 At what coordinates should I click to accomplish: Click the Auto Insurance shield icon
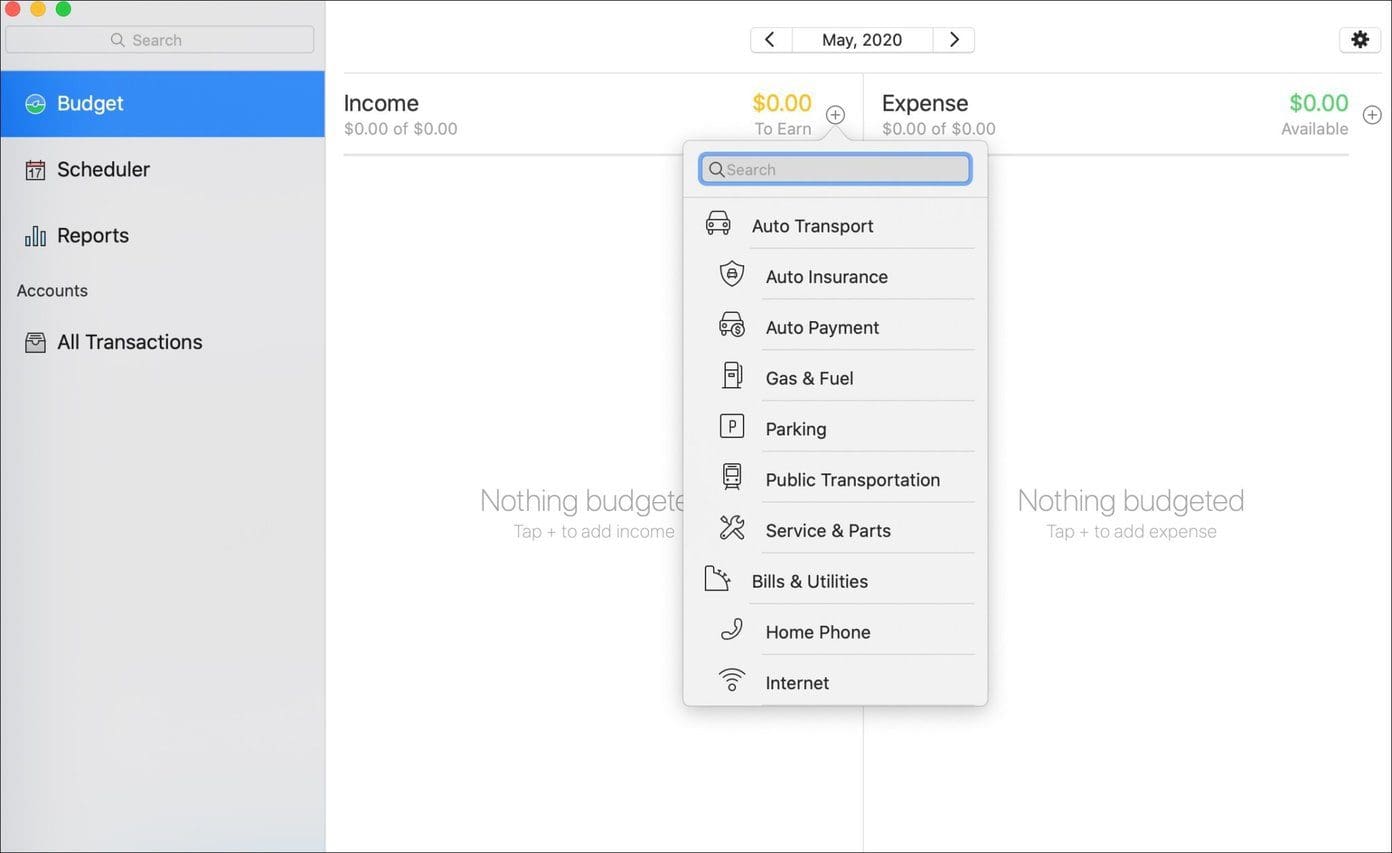(732, 274)
